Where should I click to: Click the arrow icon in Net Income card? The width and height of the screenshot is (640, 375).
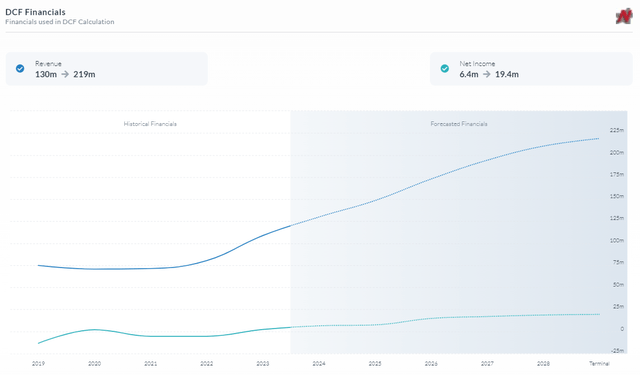coord(487,74)
